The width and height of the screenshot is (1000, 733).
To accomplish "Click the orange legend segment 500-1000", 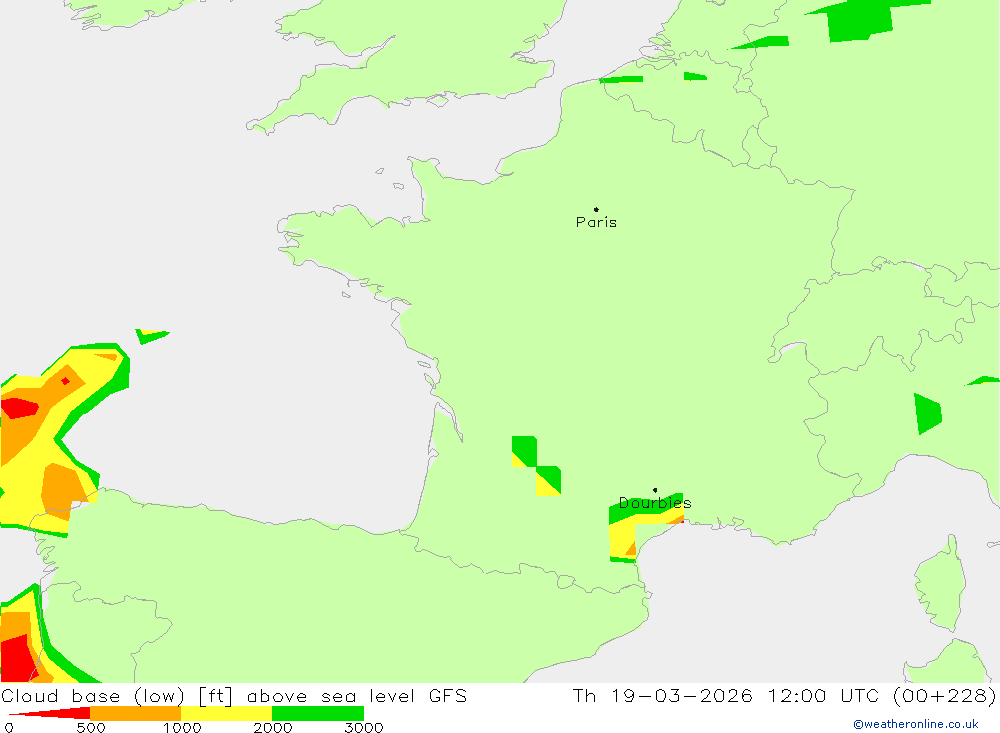I will click(x=135, y=713).
